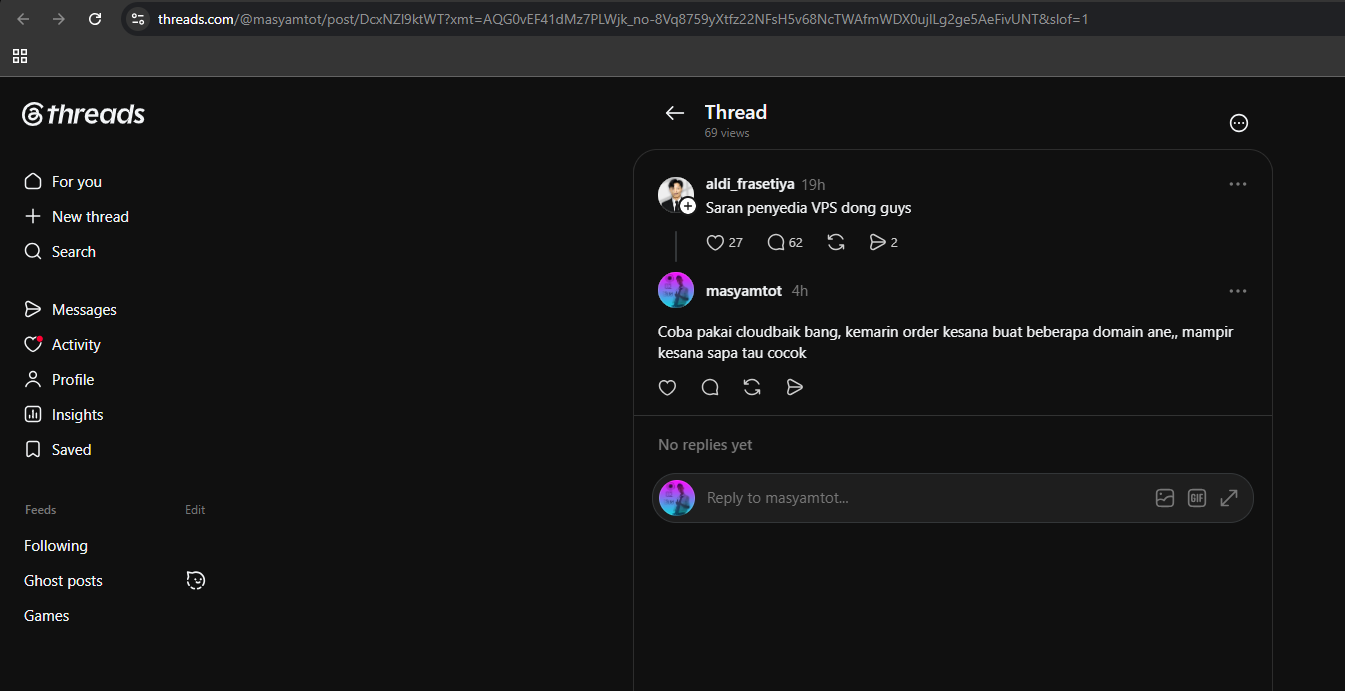Open the thread options circle menu at top
Image resolution: width=1345 pixels, height=691 pixels.
[1239, 123]
